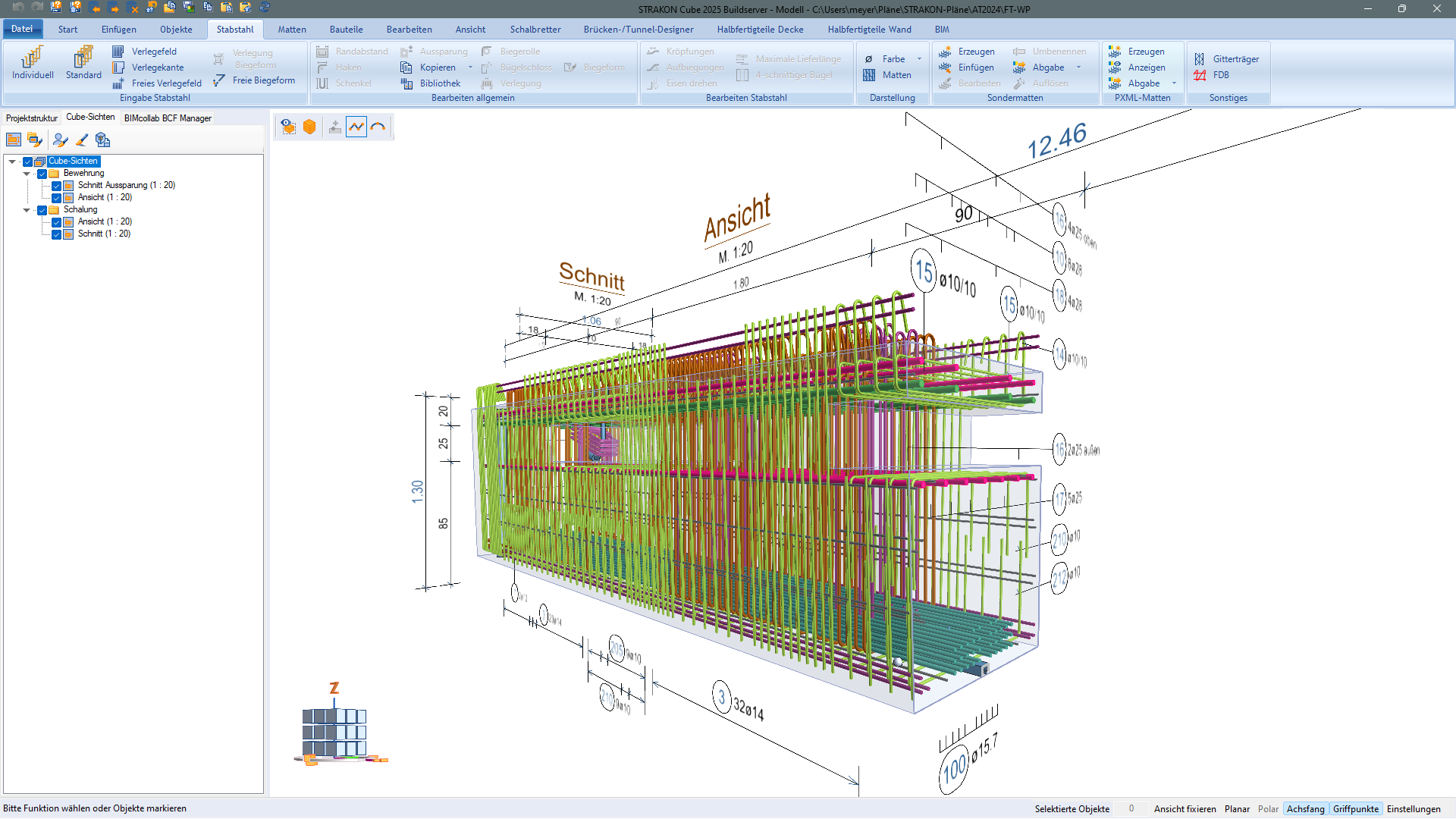Collapse the Schalung tree folder
Viewport: 1456px width, 819px height.
pos(27,210)
